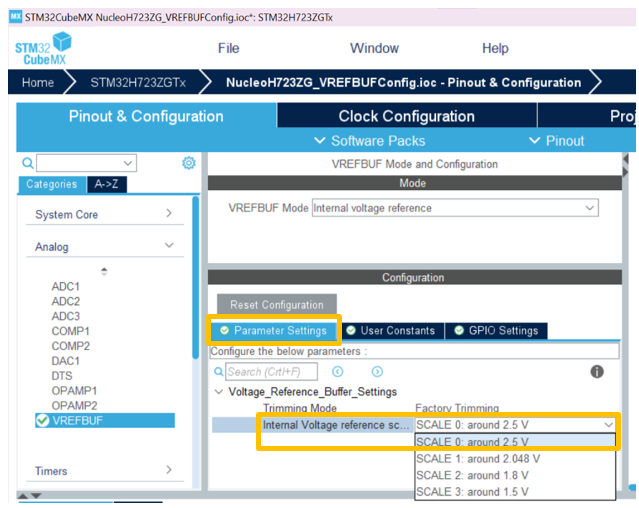This screenshot has height=508, width=639.
Task: Select ADC1 in Analog list
Action: [x=66, y=286]
